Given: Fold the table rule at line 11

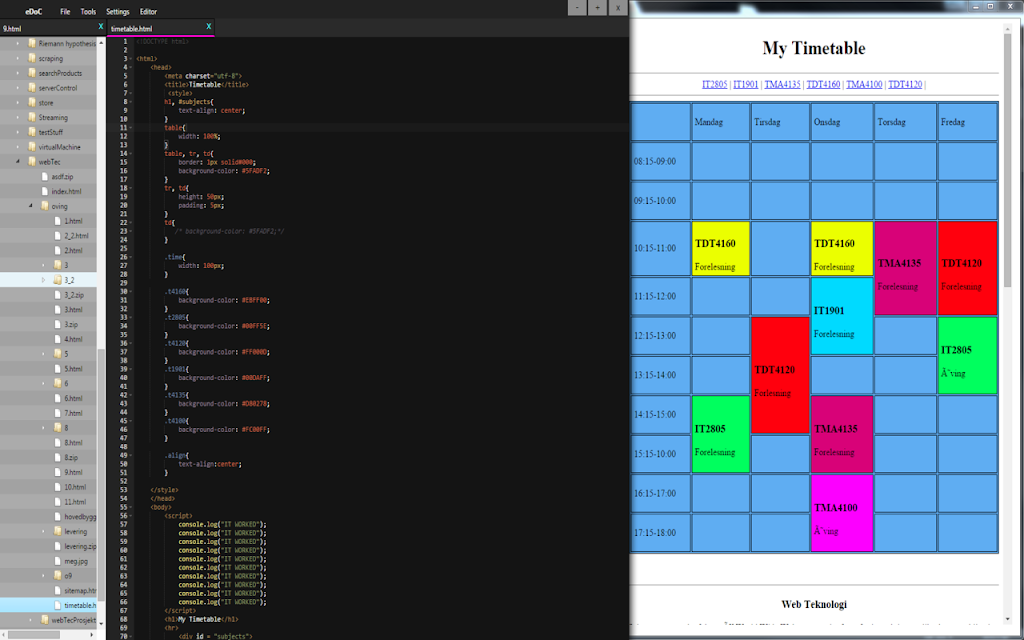Looking at the screenshot, I should click(131, 127).
